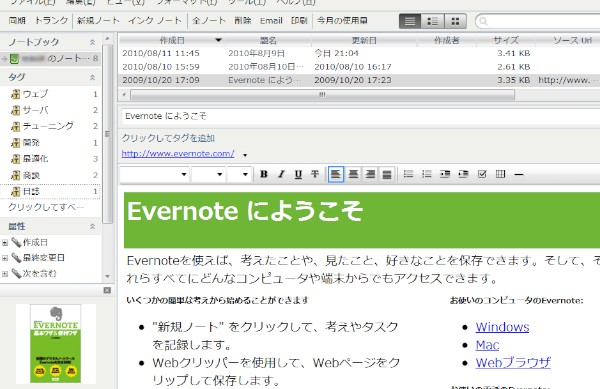Open the source URL dropdown arrow
The width and height of the screenshot is (600, 389).
pyautogui.click(x=245, y=155)
